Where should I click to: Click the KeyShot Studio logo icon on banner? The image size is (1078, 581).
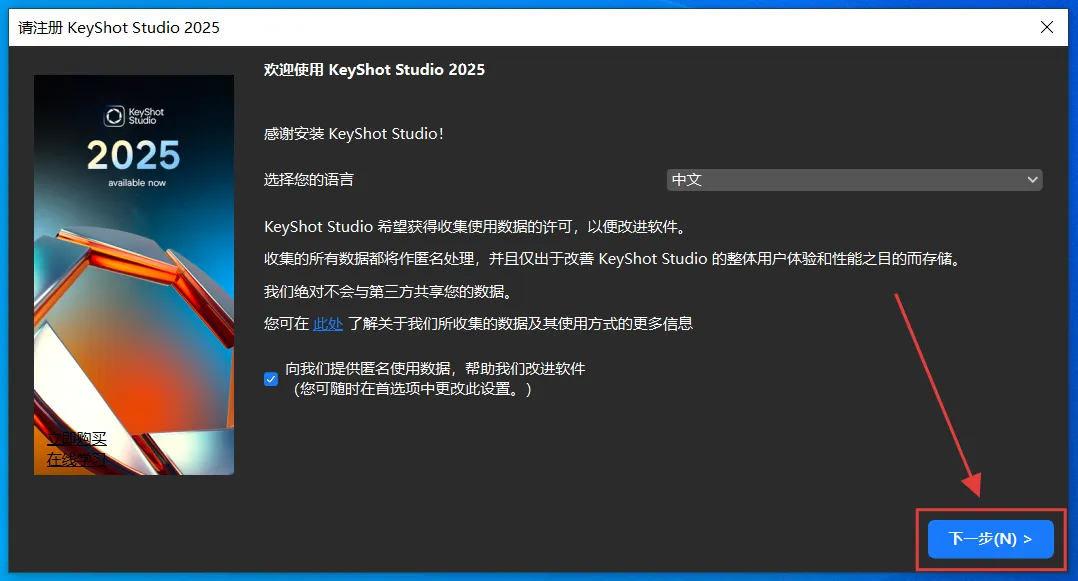114,116
